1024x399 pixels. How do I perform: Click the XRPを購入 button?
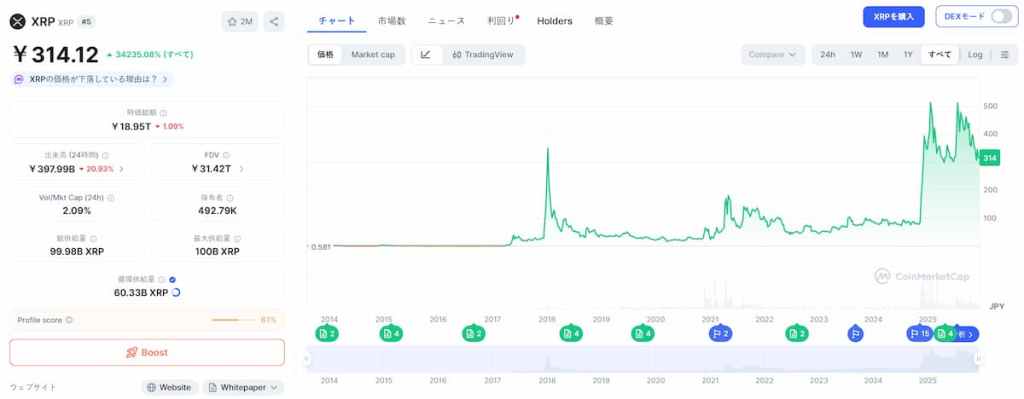pyautogui.click(x=893, y=17)
